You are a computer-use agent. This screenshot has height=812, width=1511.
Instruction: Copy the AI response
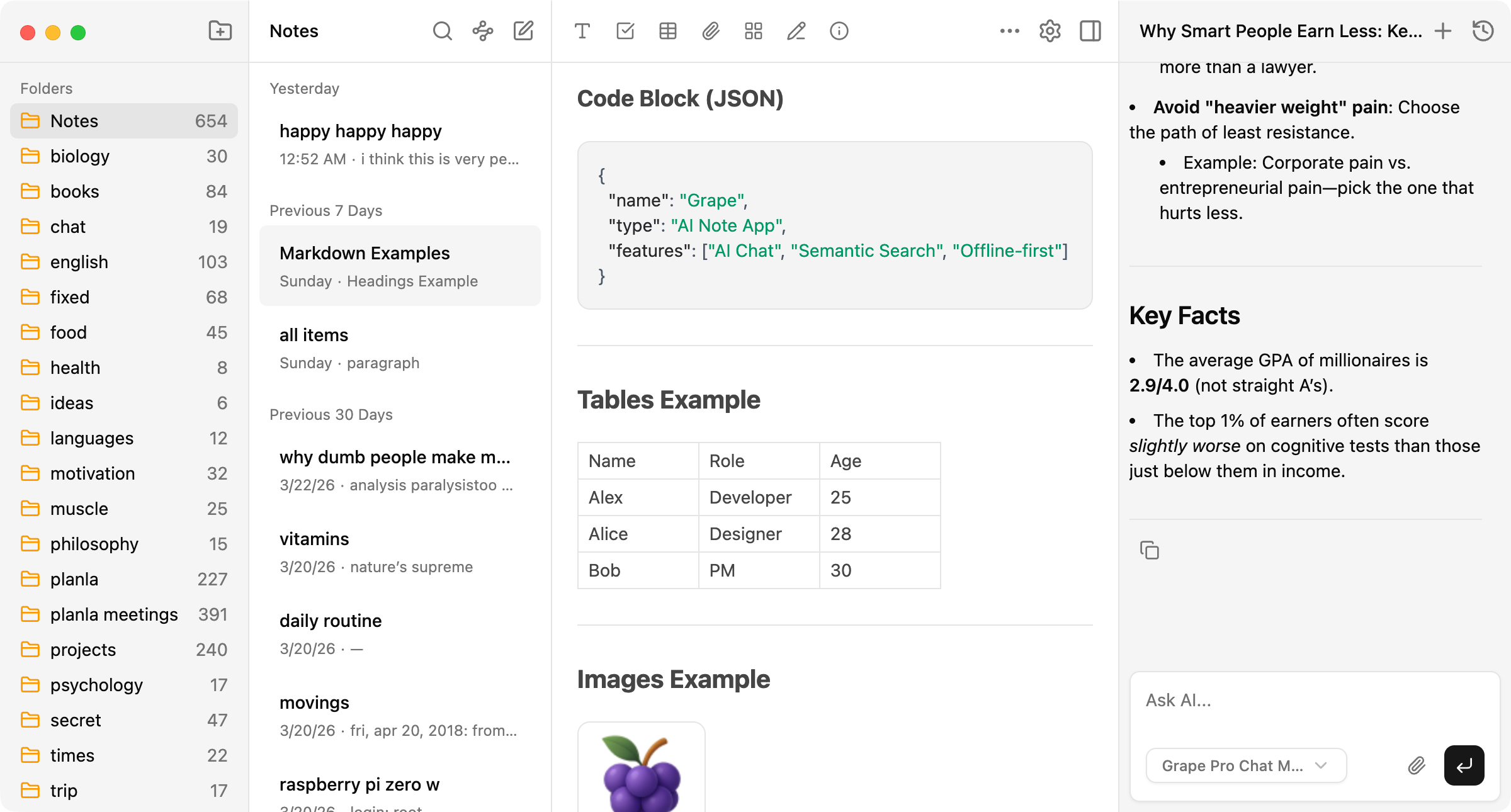(1150, 550)
